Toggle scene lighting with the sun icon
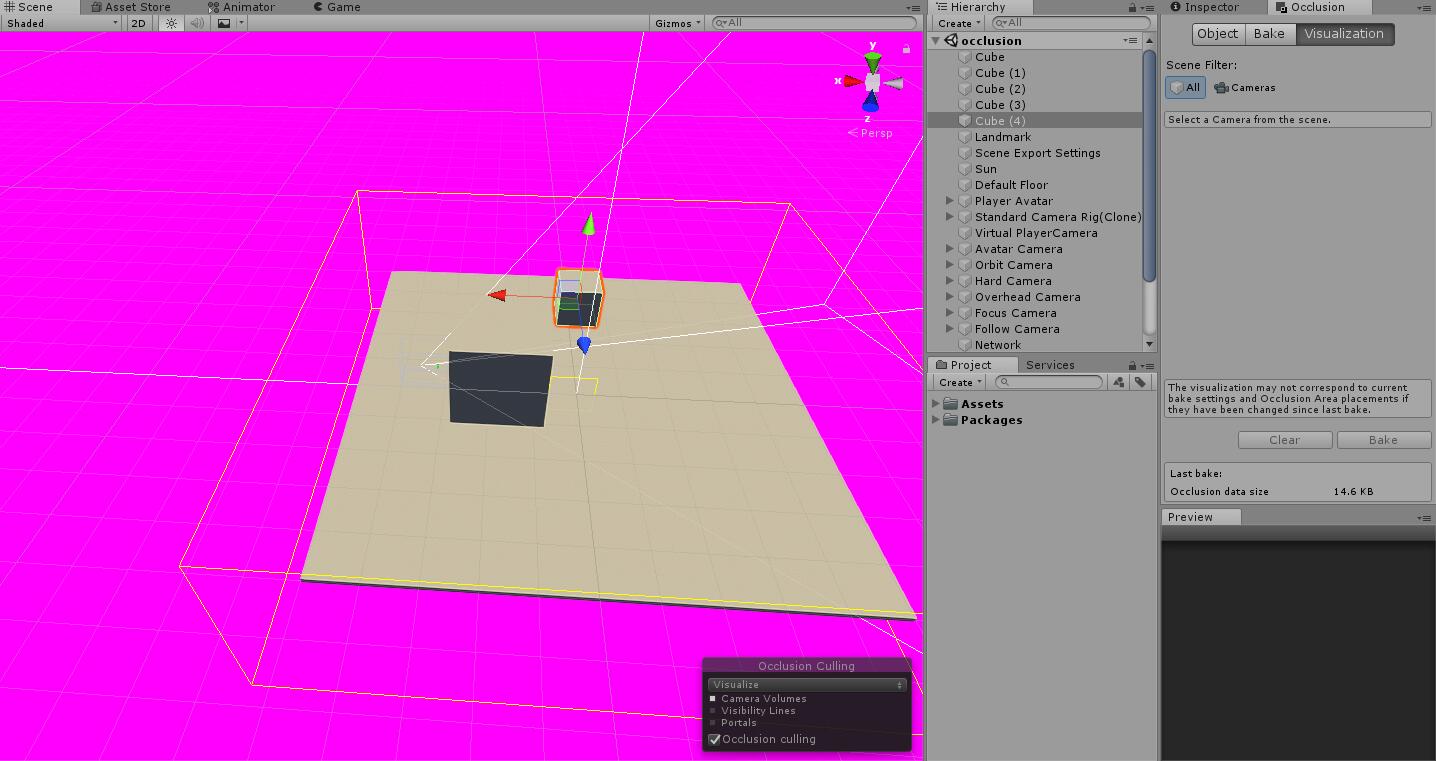Screen dimensions: 1436x761 pyautogui.click(x=171, y=23)
